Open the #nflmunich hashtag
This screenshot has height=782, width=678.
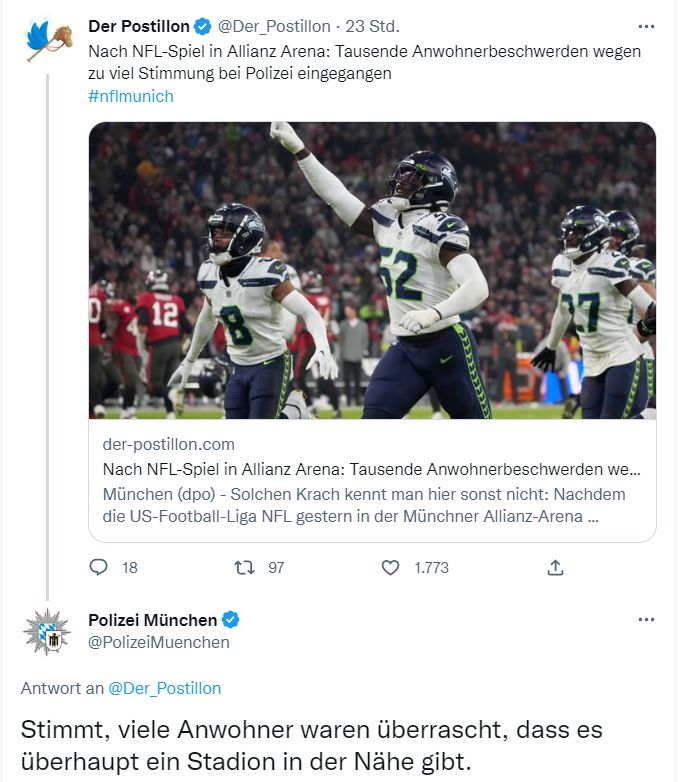click(131, 96)
